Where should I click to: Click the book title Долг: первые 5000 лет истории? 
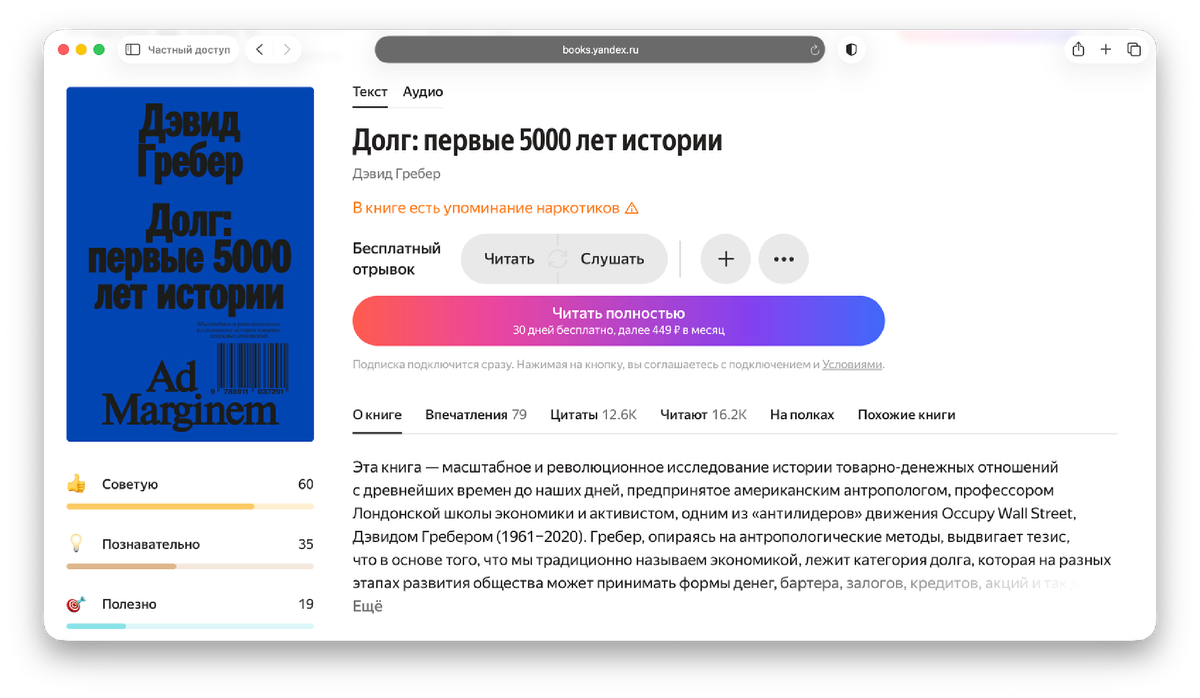[537, 140]
